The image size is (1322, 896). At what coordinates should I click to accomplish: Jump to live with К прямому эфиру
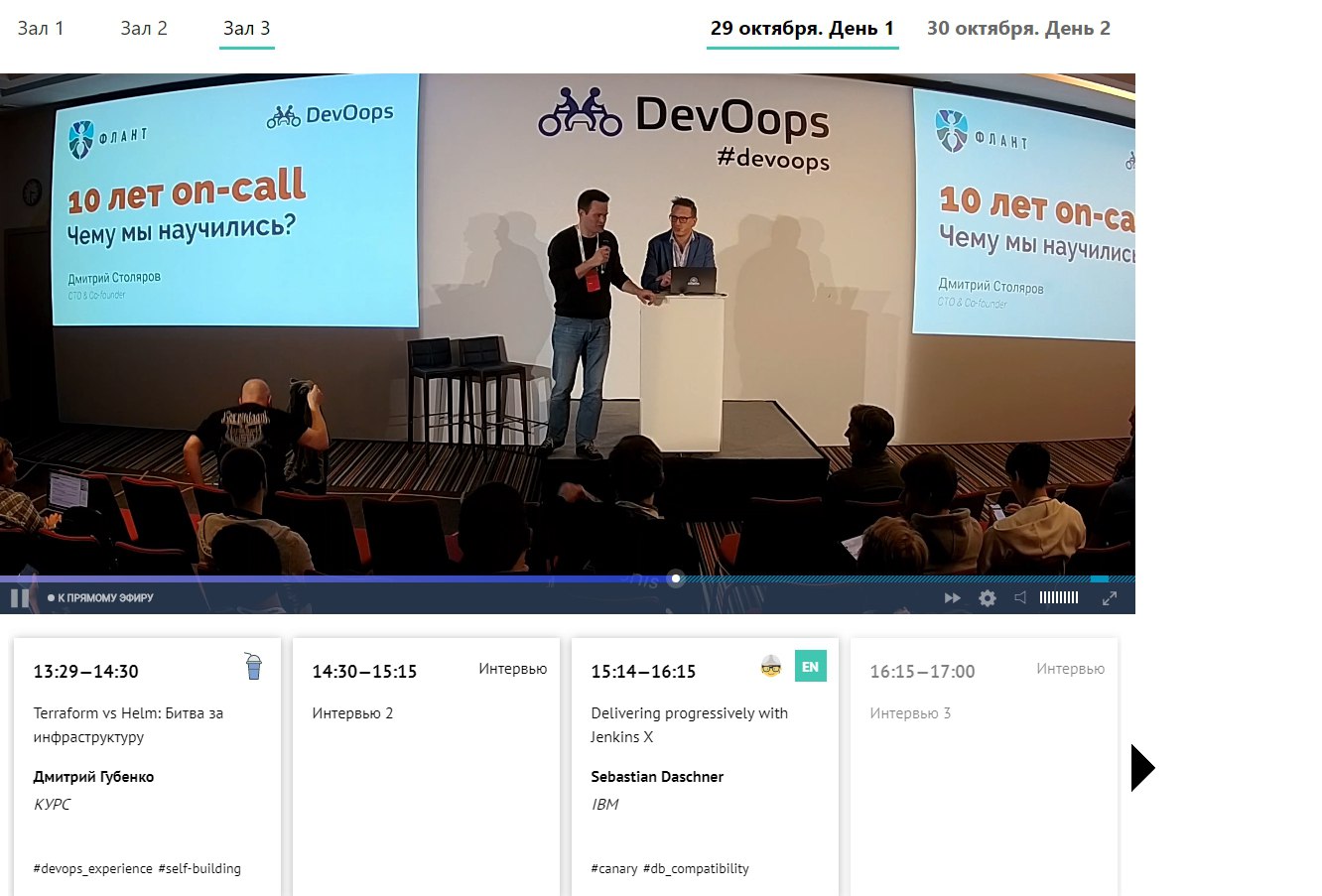tap(100, 598)
